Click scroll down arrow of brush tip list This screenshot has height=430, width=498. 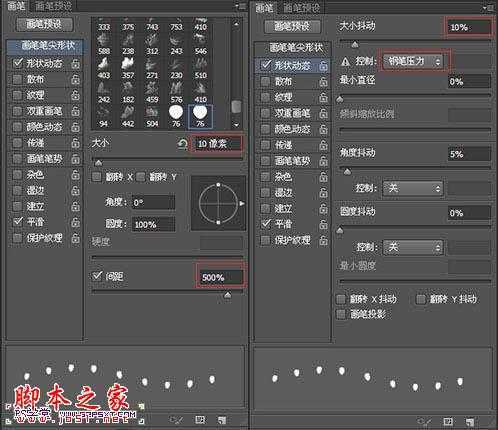tap(236, 125)
